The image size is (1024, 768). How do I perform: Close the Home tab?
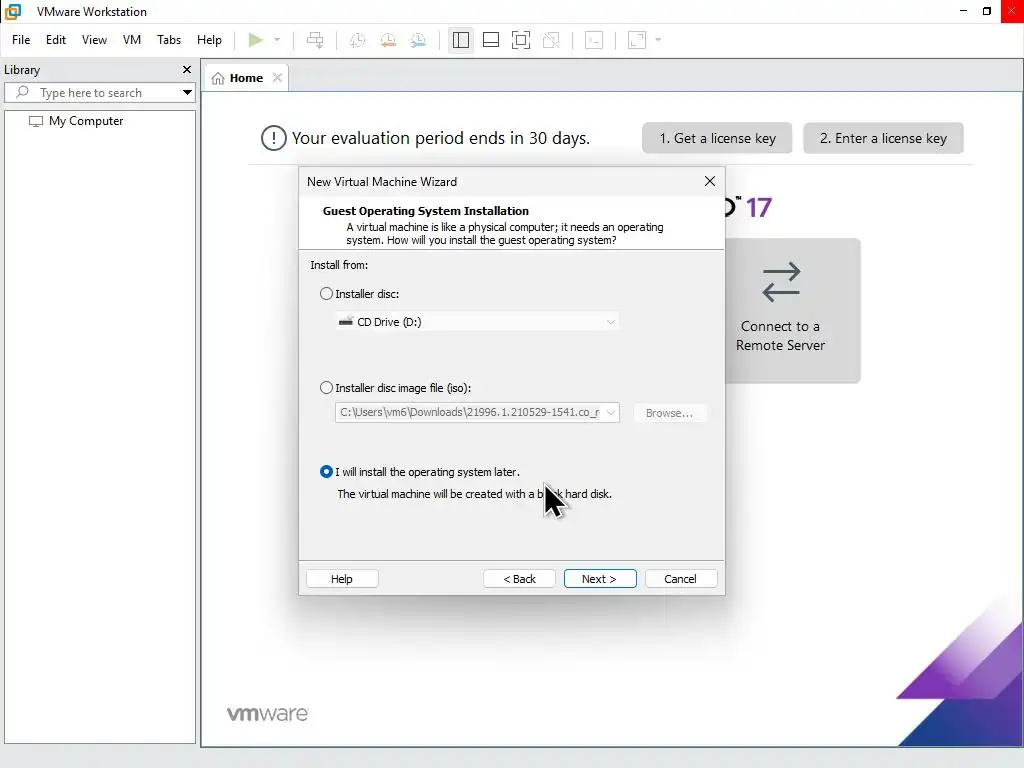point(278,78)
